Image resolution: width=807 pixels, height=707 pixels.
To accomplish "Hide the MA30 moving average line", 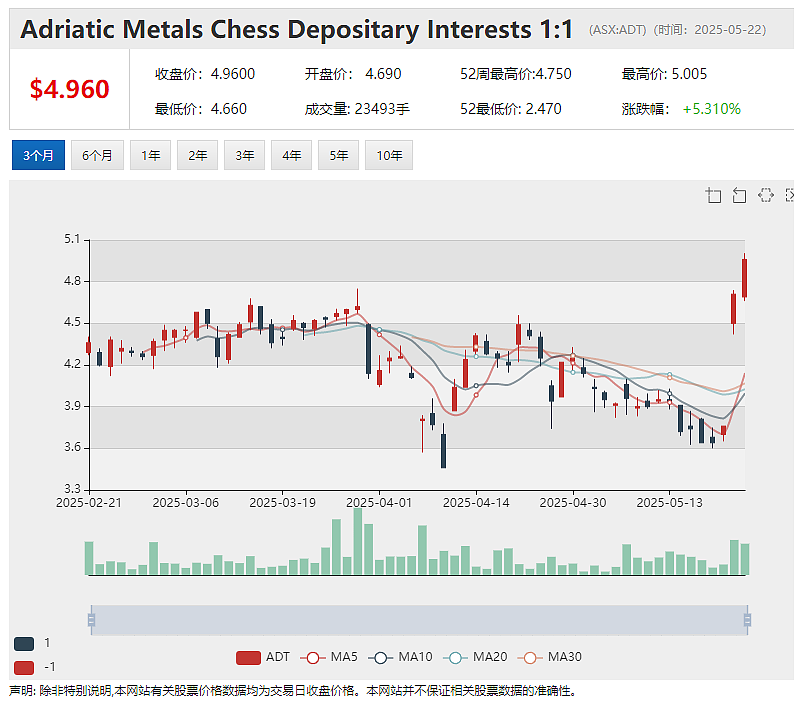I will point(550,657).
